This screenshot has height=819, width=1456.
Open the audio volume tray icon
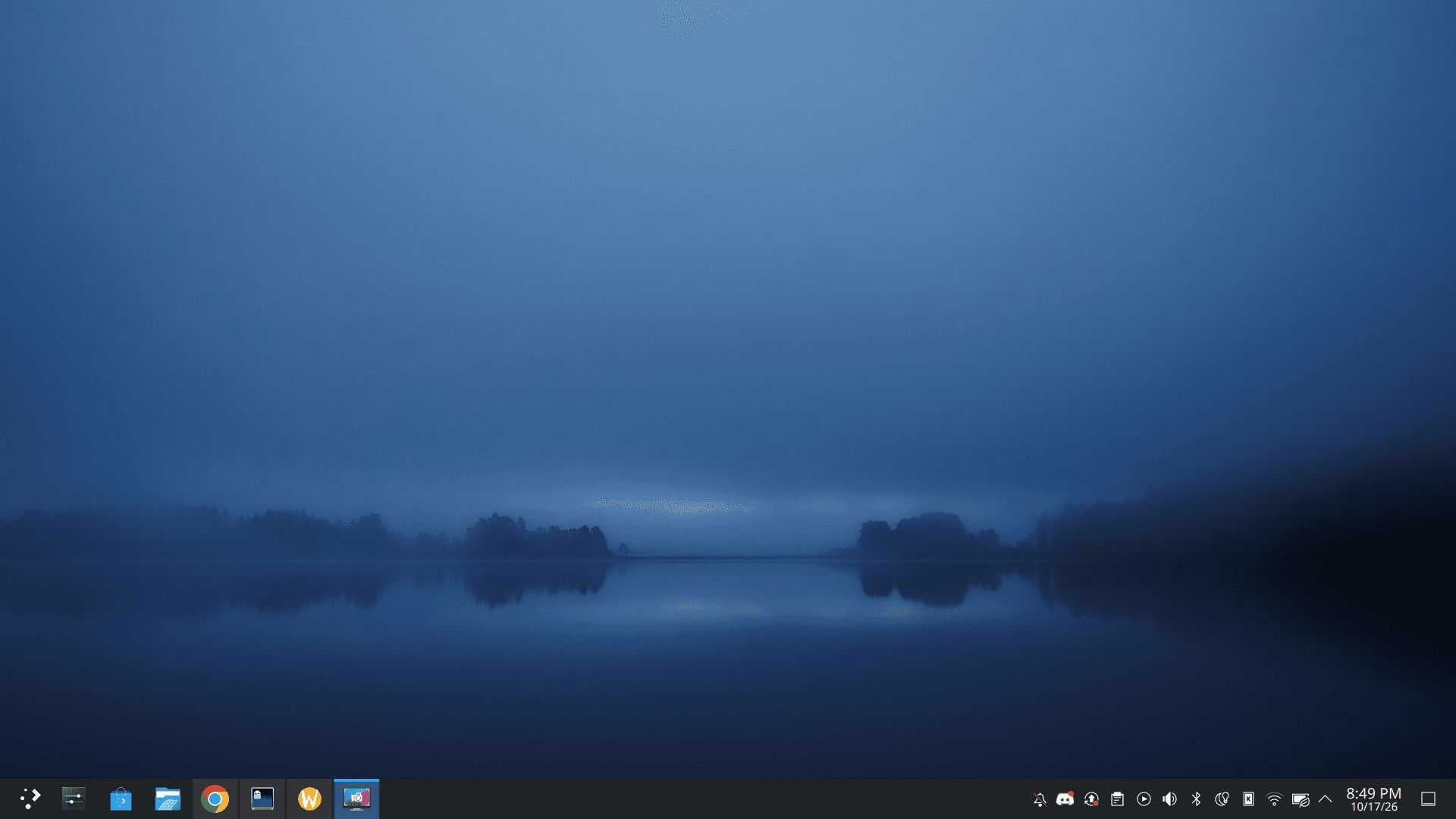point(1169,799)
